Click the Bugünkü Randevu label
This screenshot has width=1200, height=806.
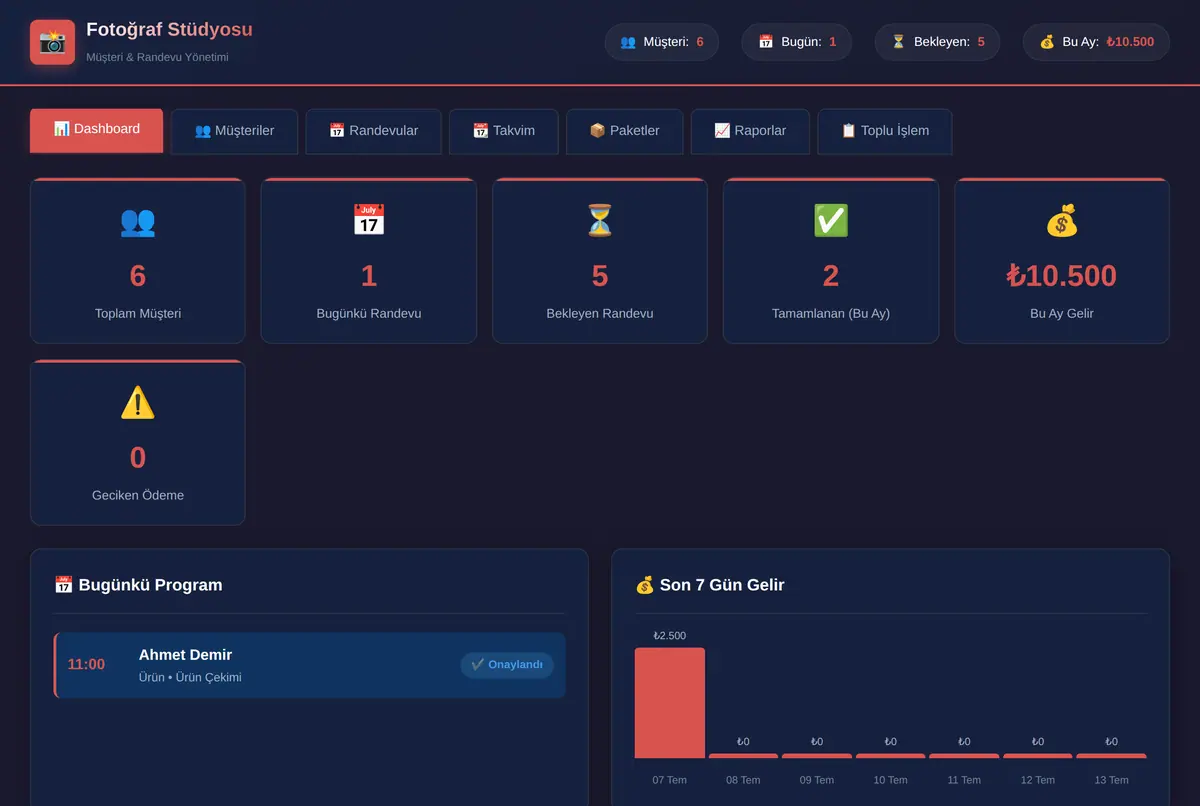point(369,313)
